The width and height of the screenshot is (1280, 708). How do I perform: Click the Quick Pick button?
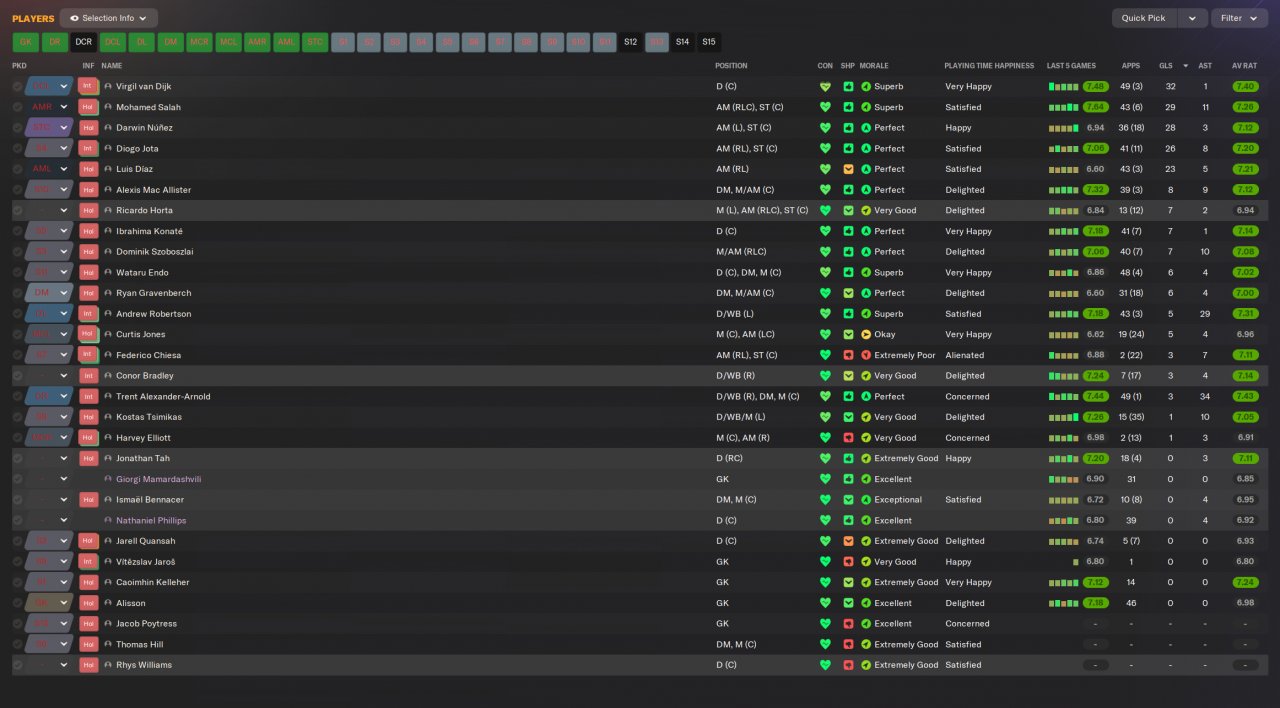(1144, 18)
